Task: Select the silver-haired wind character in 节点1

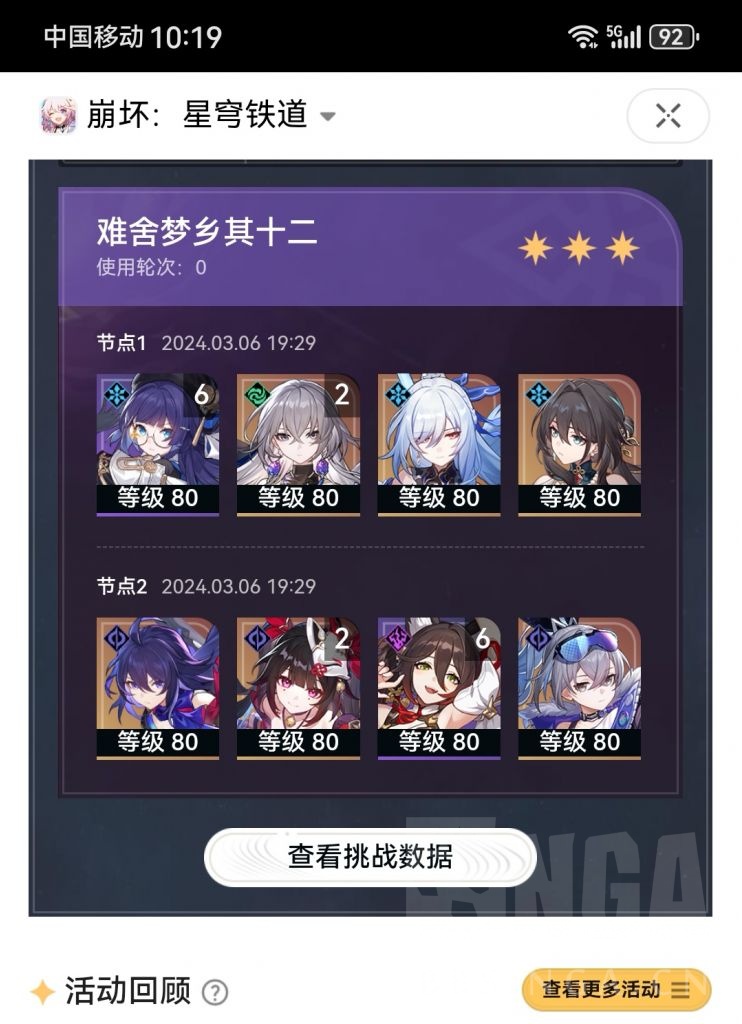Action: tap(298, 445)
